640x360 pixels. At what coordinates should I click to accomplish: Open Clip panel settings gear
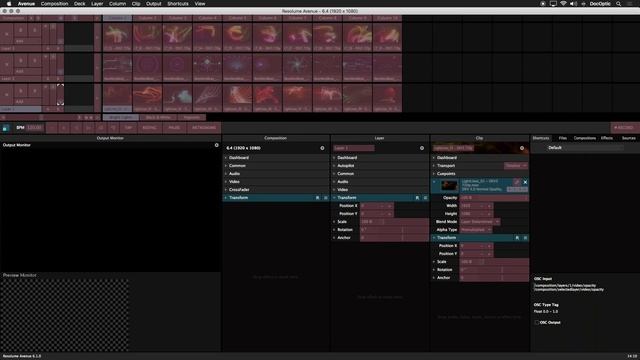(522, 148)
